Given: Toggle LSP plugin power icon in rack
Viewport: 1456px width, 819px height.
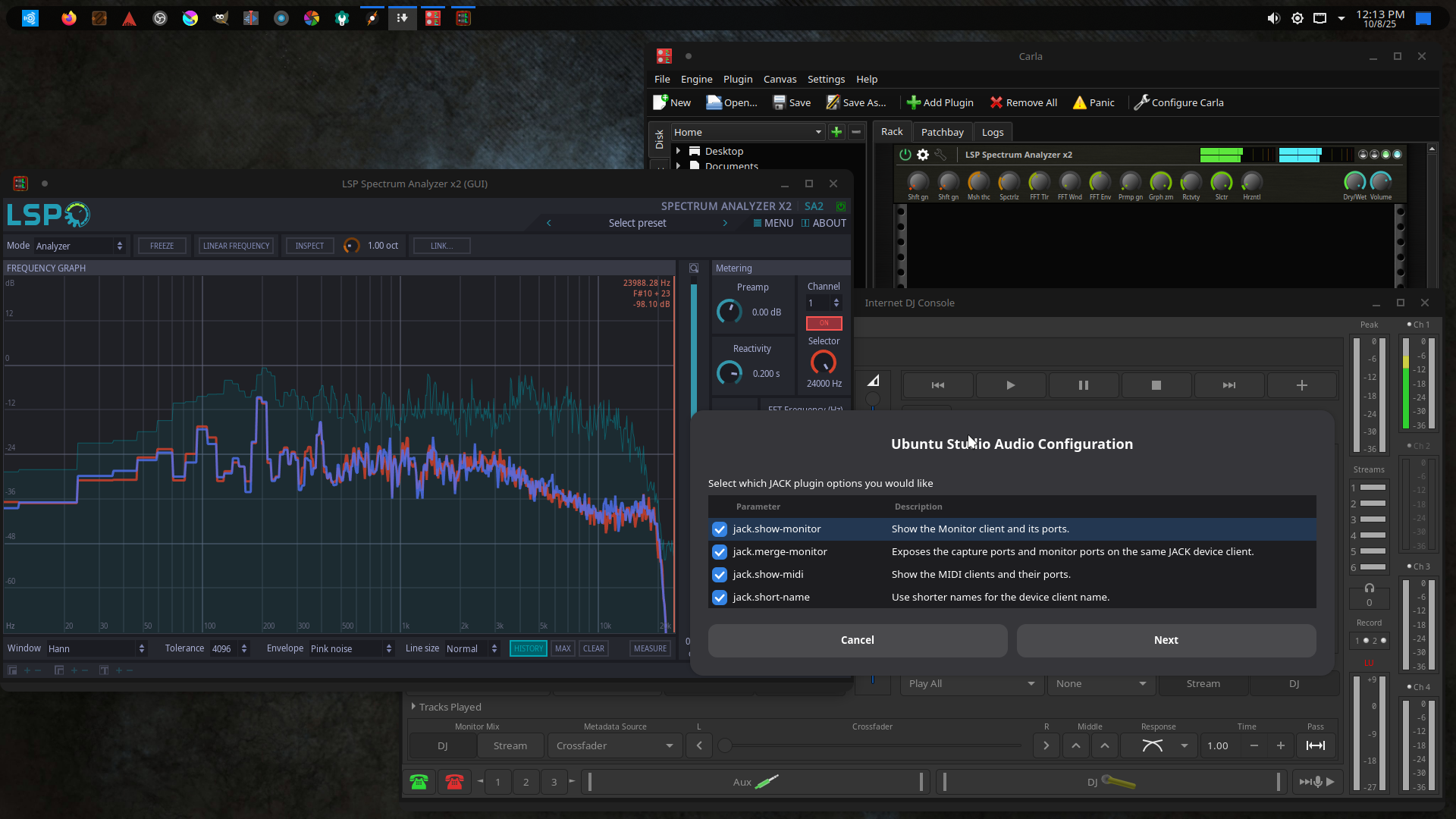Looking at the screenshot, I should [905, 155].
